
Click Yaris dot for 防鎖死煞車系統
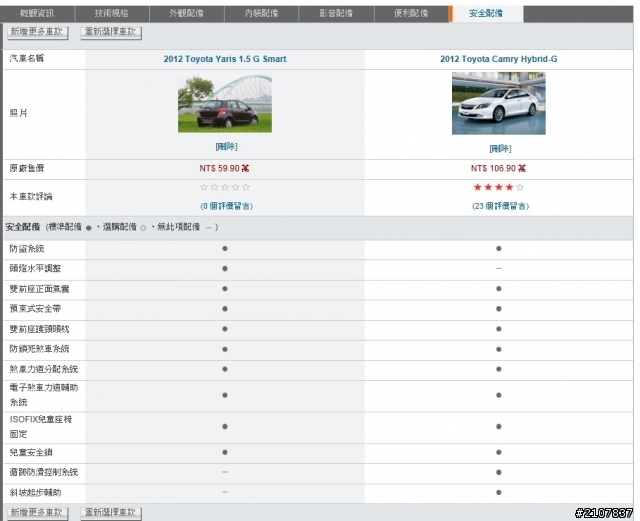(x=225, y=350)
